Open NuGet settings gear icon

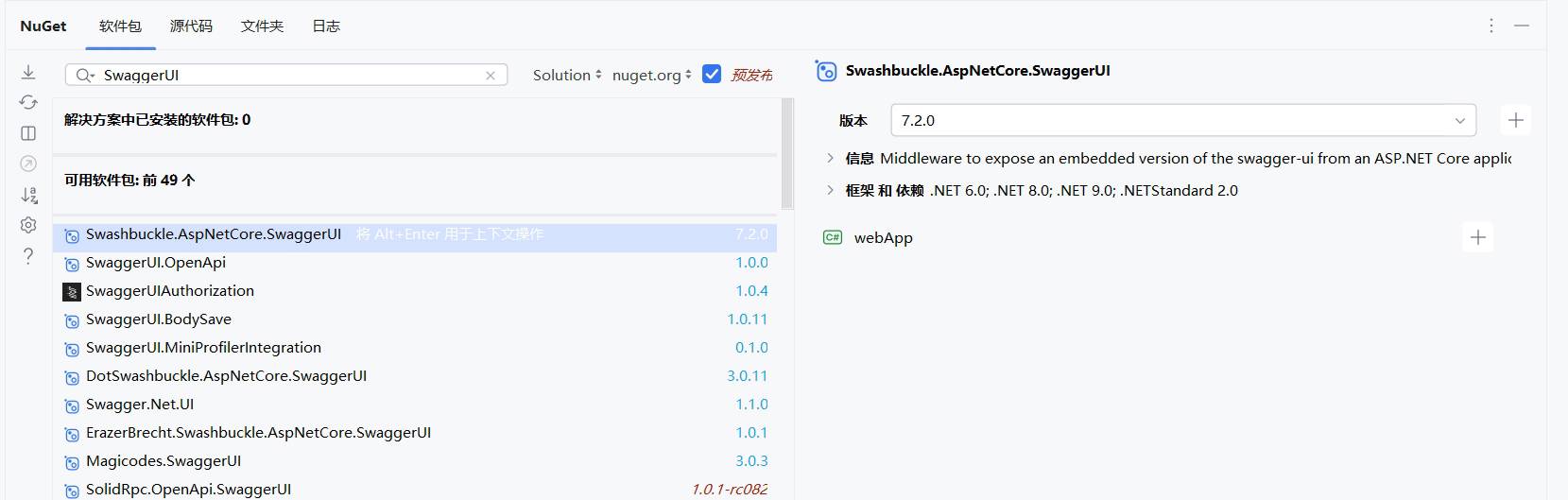(x=28, y=225)
